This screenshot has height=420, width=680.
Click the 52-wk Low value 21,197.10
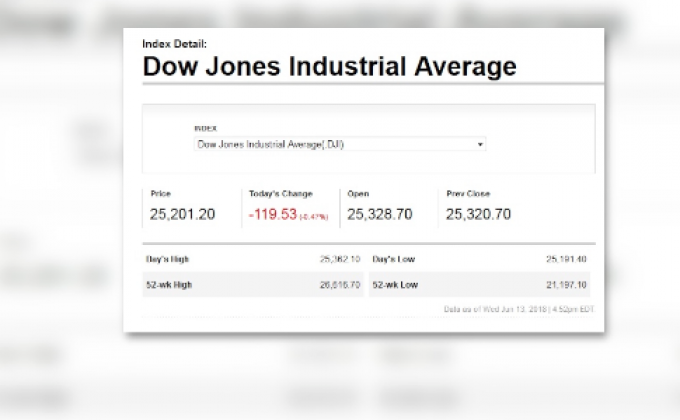click(566, 285)
